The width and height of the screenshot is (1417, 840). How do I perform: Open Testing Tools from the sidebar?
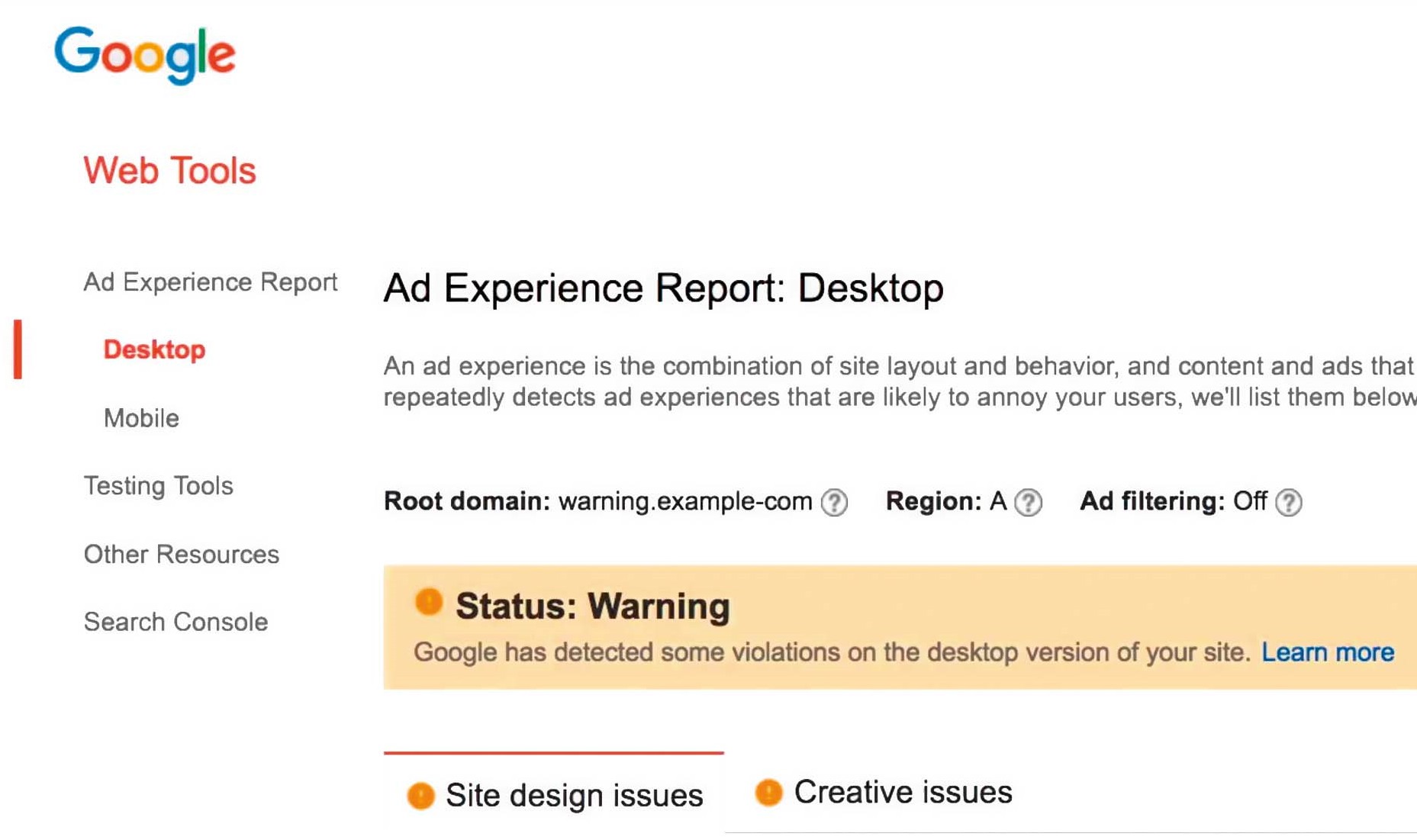(x=158, y=486)
